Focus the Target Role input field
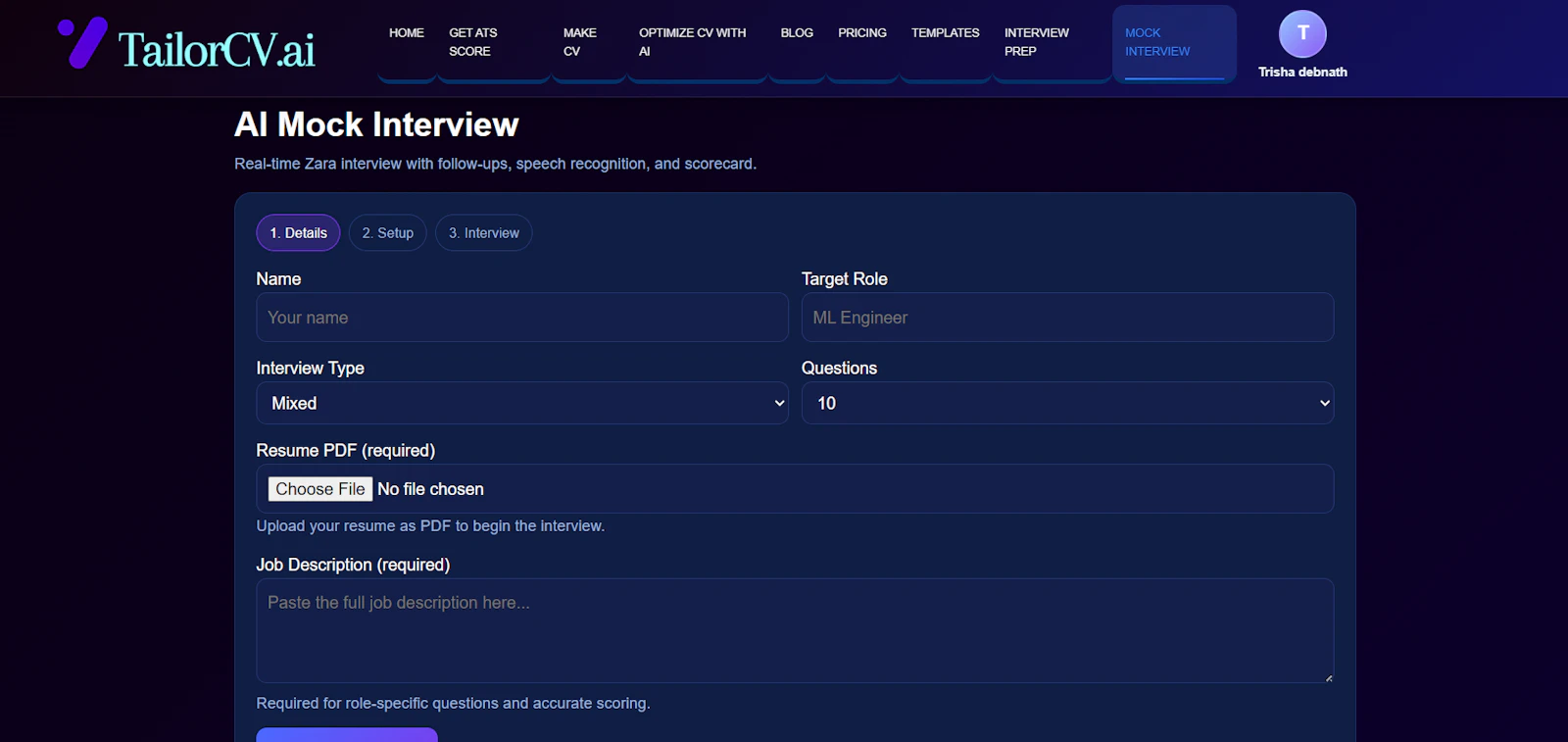 tap(1067, 318)
